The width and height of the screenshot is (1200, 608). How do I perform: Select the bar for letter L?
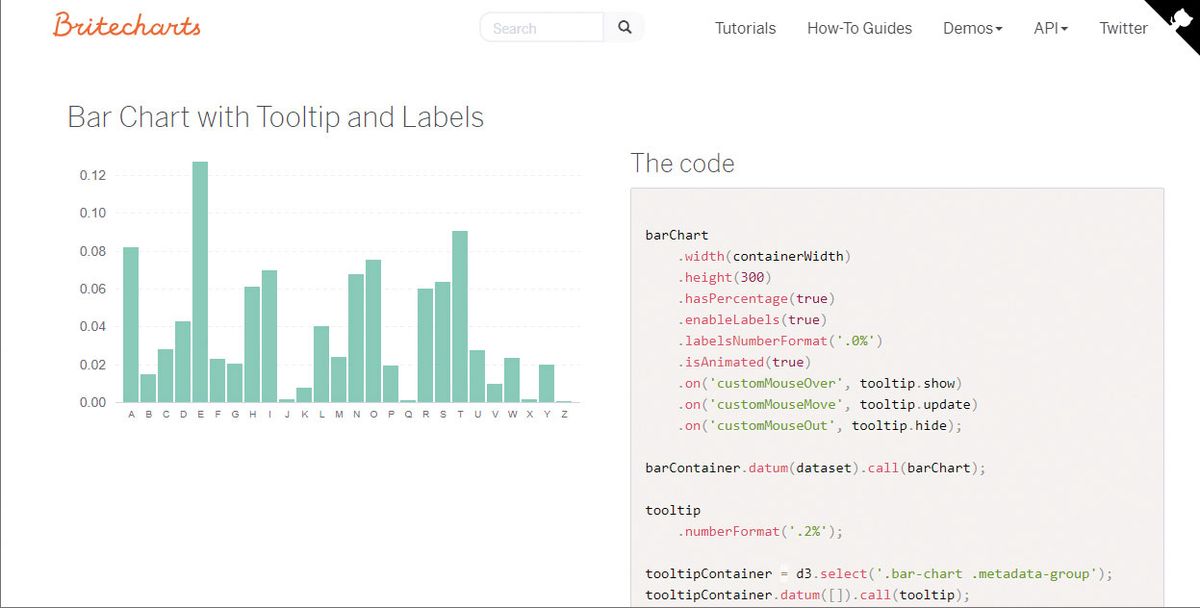coord(321,364)
